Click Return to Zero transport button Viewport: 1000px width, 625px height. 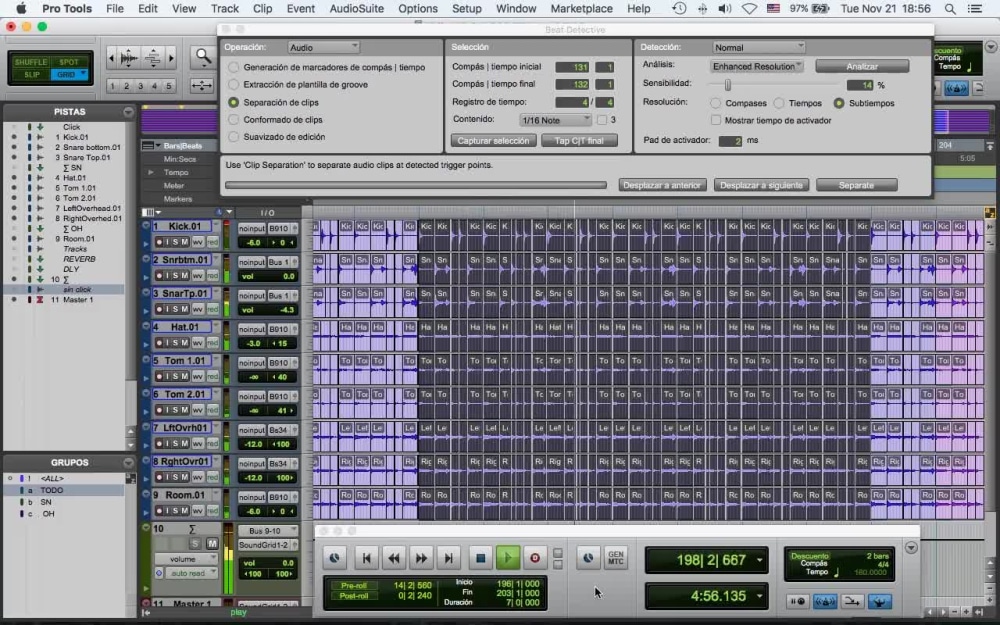(367, 558)
